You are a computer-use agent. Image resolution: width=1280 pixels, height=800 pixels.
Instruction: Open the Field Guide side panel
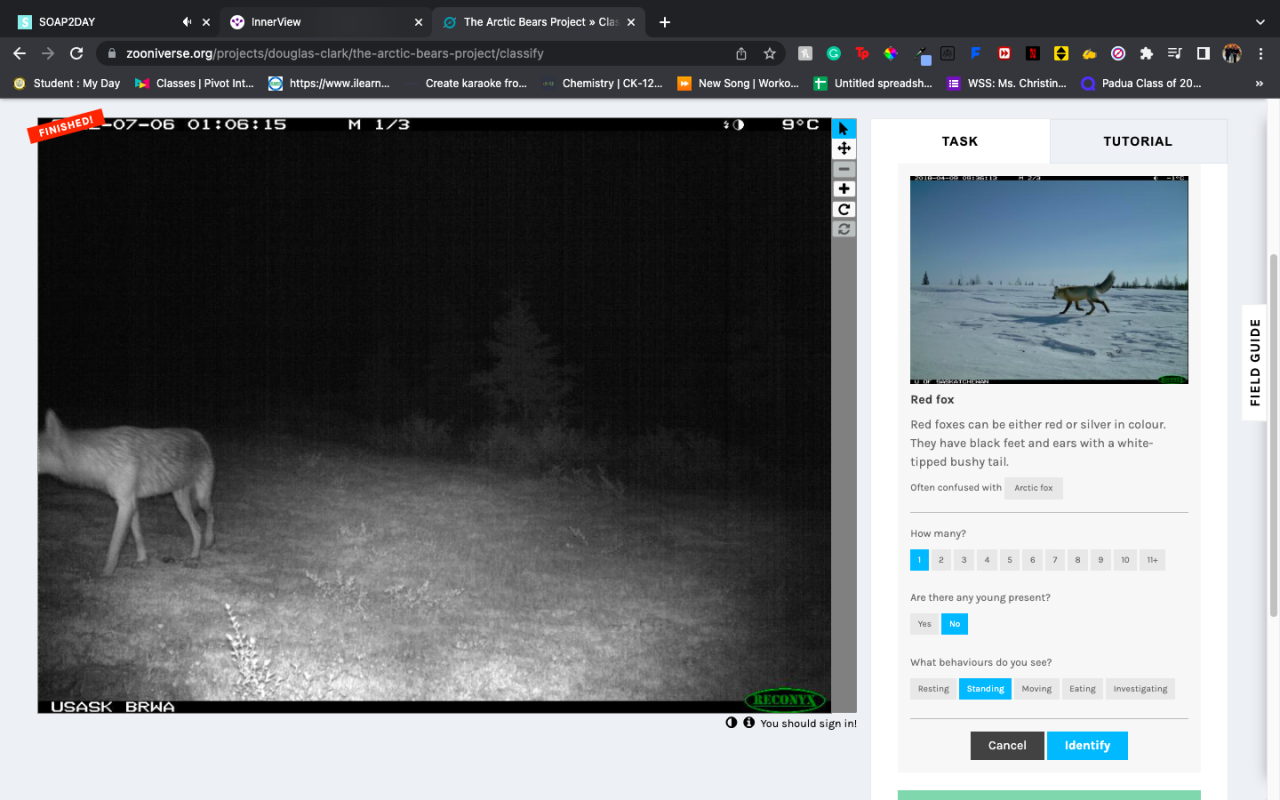tap(1255, 362)
